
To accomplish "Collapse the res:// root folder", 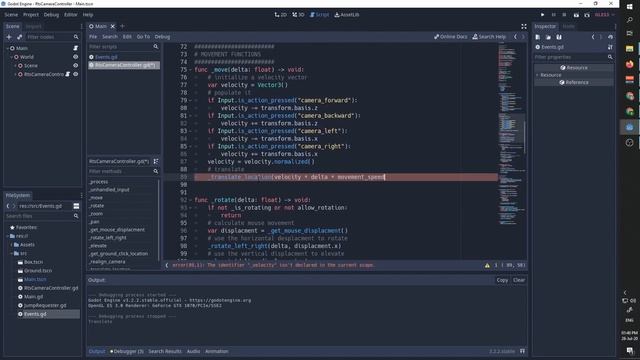I will click(8, 236).
